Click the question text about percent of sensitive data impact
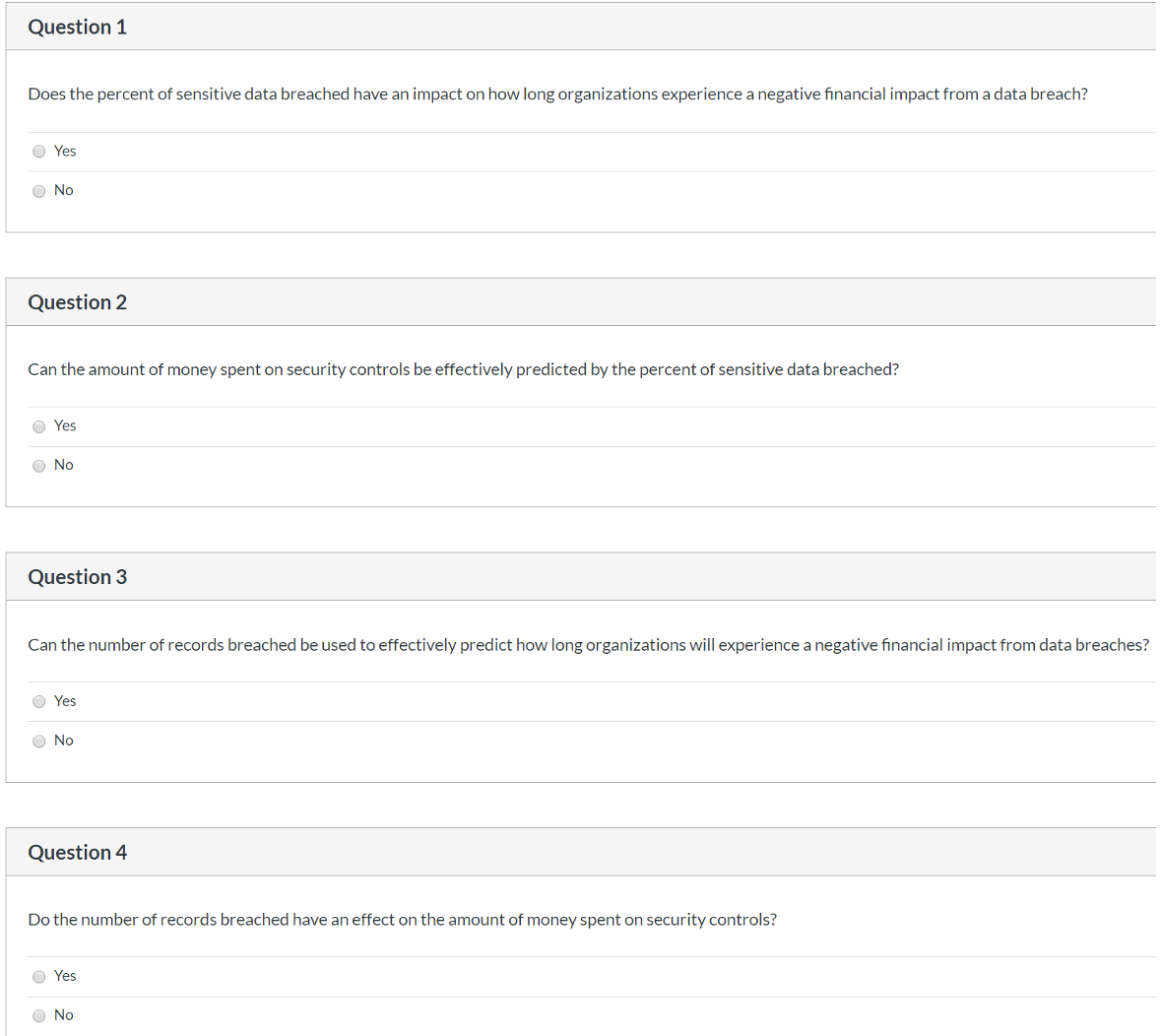Image resolution: width=1160 pixels, height=1036 pixels. pos(557,95)
